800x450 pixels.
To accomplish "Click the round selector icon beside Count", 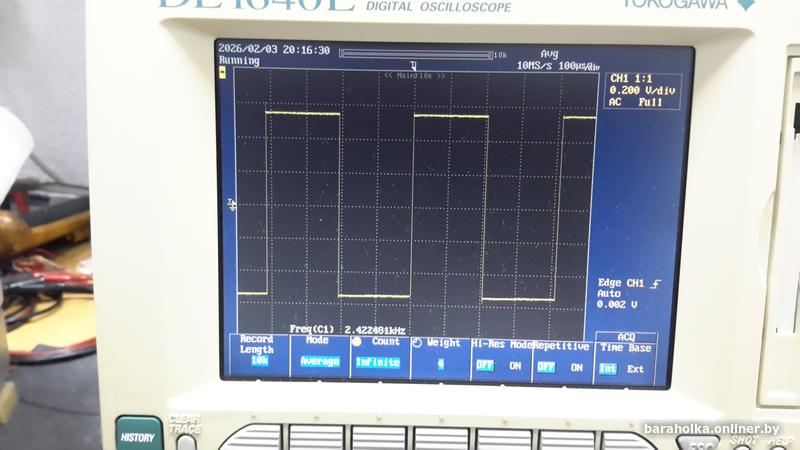I will (x=357, y=341).
